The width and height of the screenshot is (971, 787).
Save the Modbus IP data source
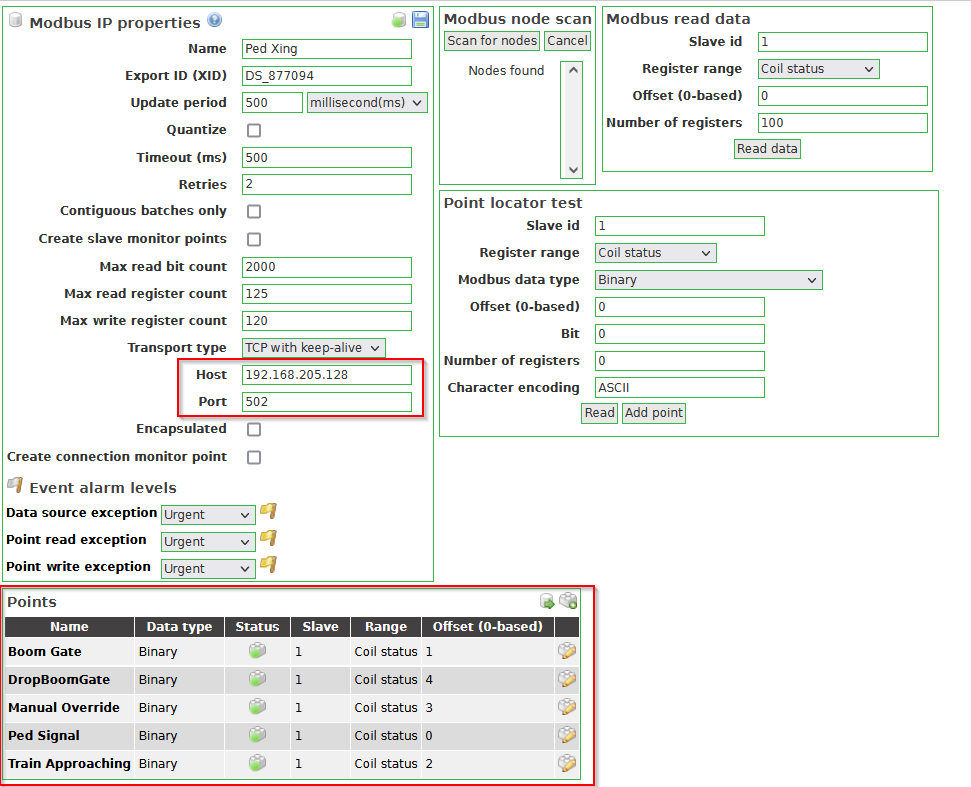click(419, 19)
